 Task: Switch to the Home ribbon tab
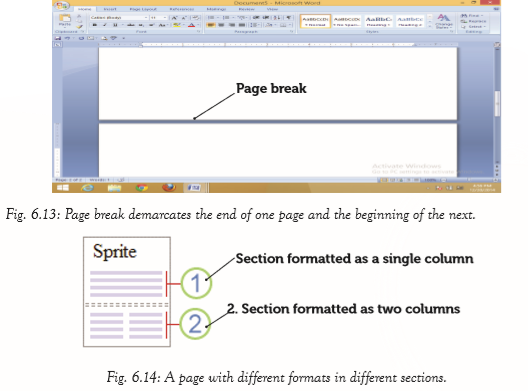[85, 9]
